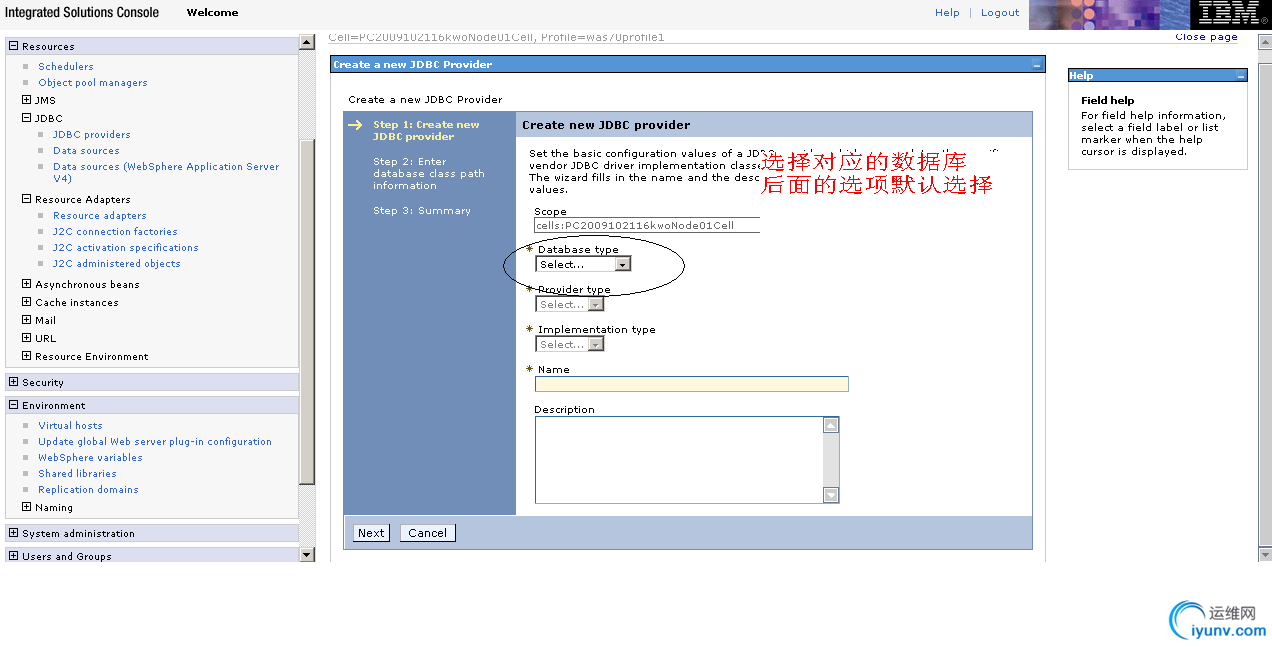The width and height of the screenshot is (1272, 647).
Task: Click the Cancel button
Action: [428, 533]
